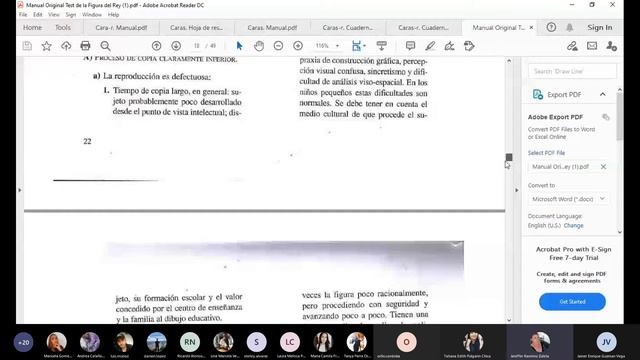The image size is (640, 360).
Task: Click the Export PDF tool label
Action: (x=564, y=94)
